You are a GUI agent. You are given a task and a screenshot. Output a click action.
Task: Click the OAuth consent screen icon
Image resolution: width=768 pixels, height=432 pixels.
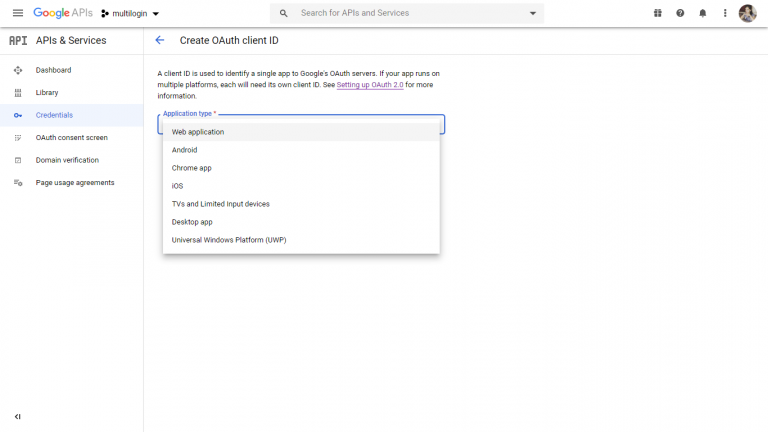(18, 138)
